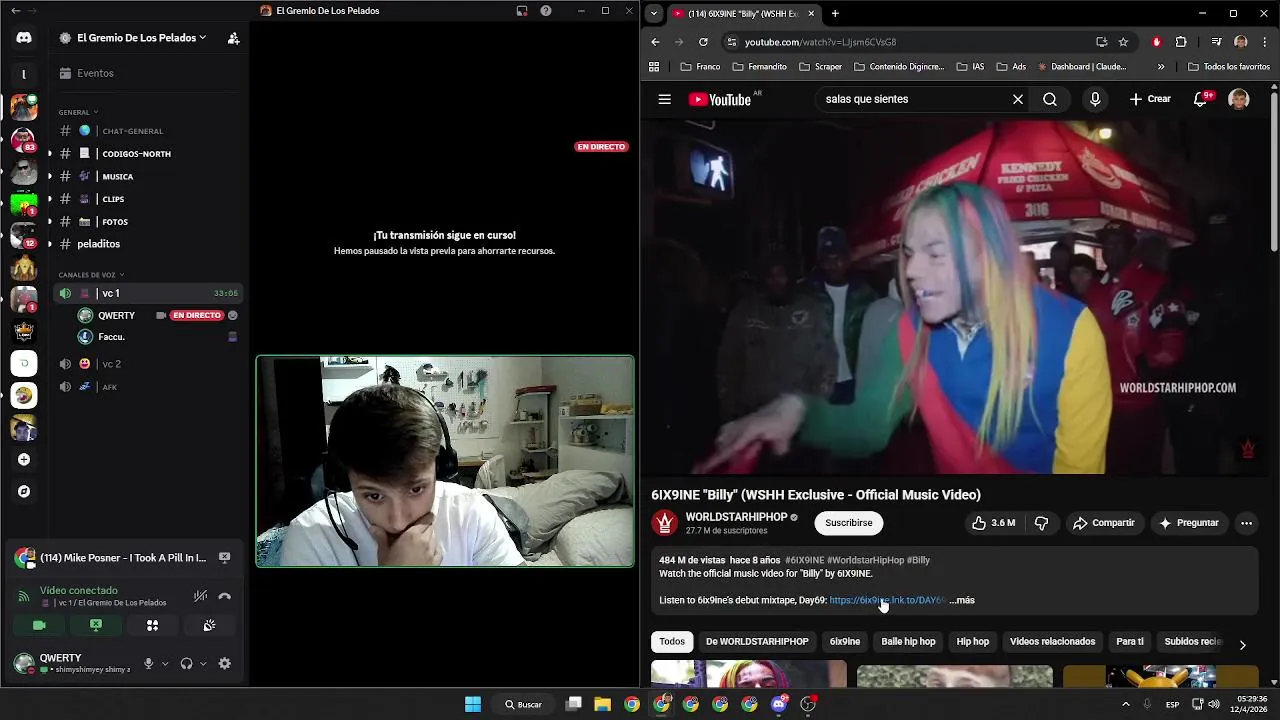
Task: Open the Franco bookmarks folder
Action: tap(700, 67)
